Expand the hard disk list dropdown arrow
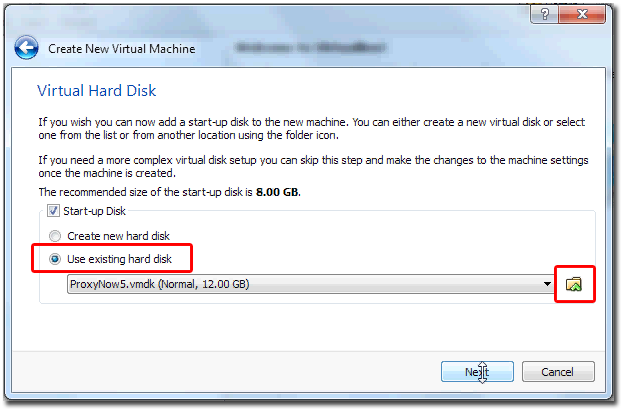 547,284
